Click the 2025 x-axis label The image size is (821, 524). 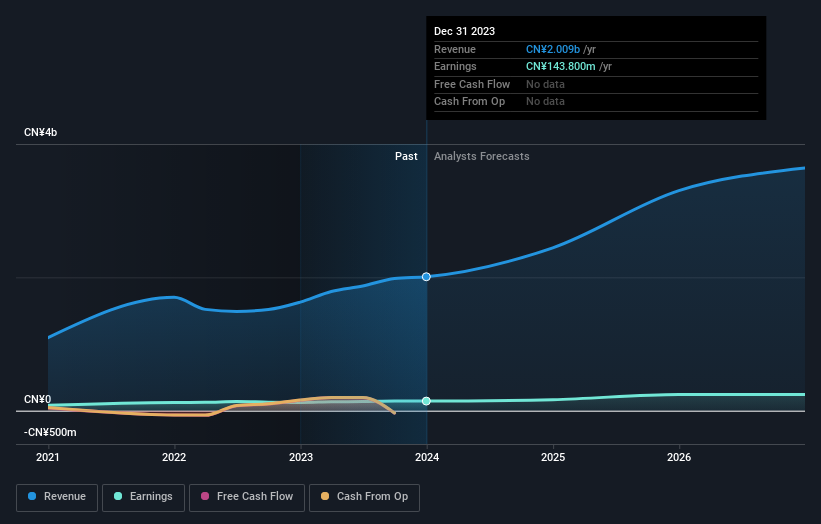tap(553, 458)
